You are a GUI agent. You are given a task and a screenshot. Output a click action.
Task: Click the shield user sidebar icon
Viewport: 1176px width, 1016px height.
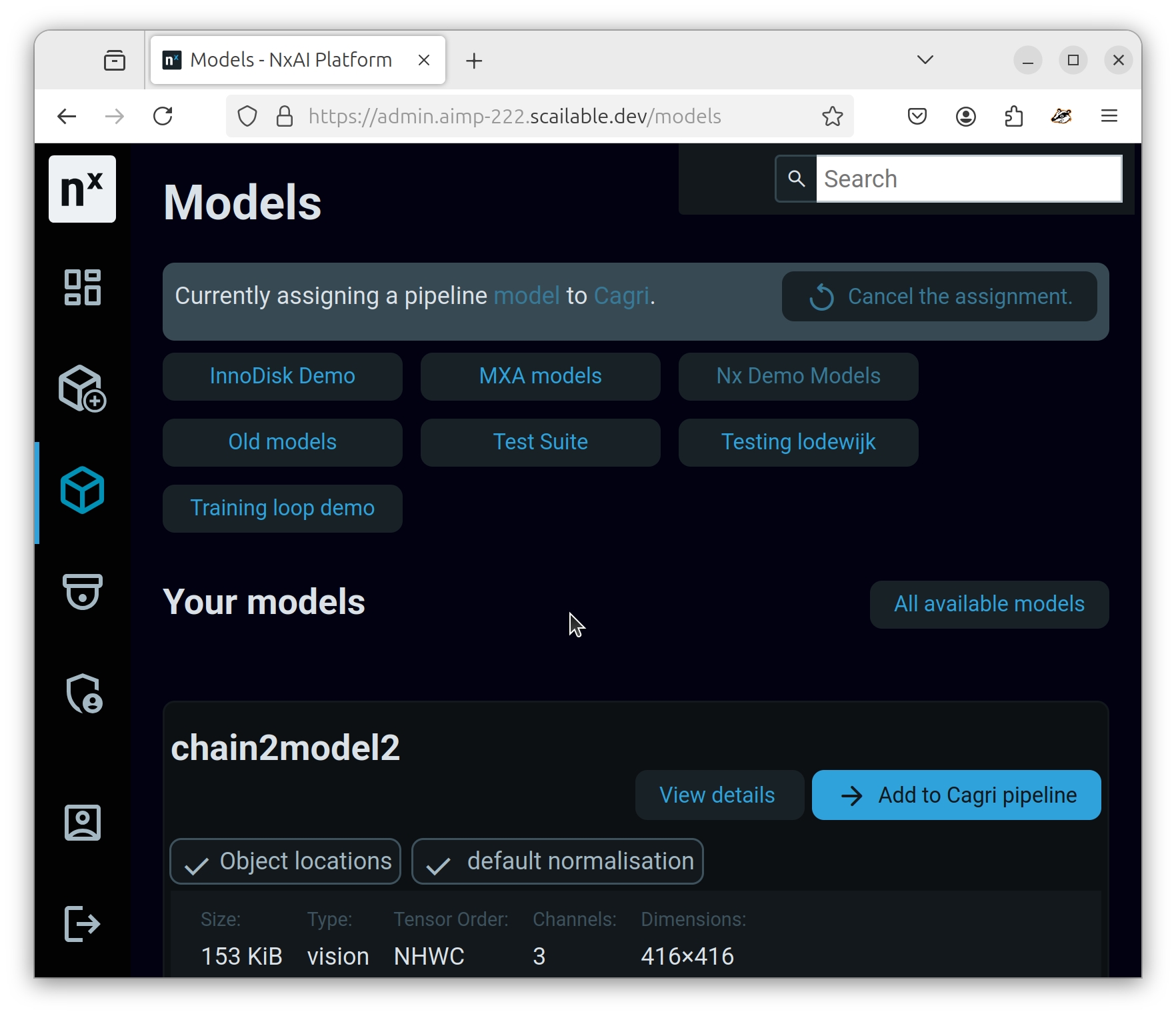(83, 693)
